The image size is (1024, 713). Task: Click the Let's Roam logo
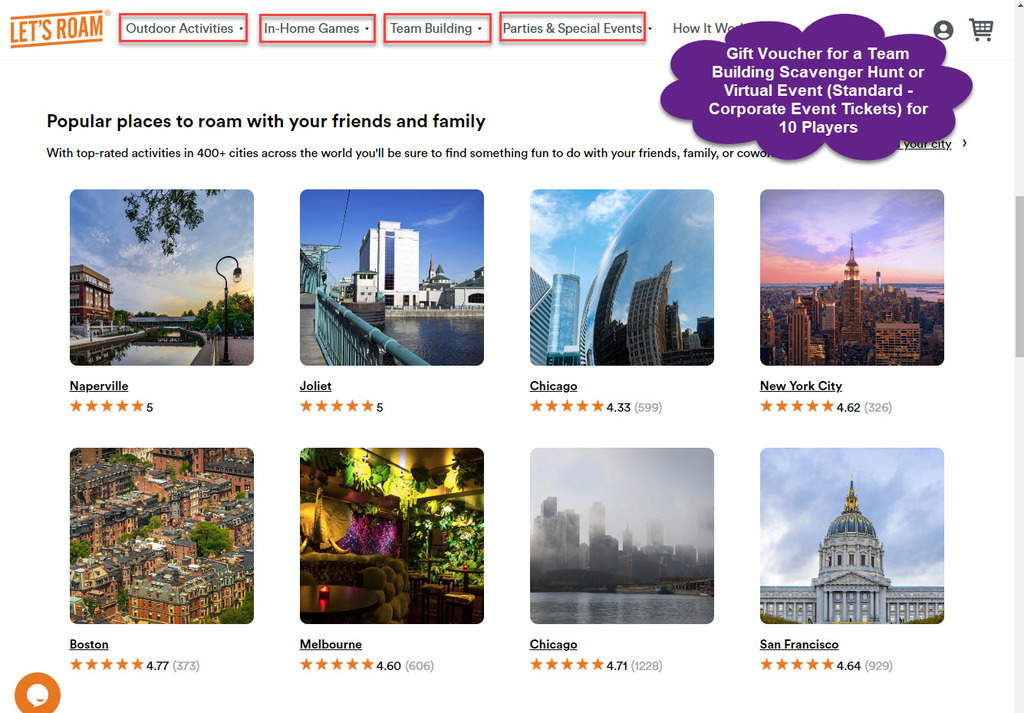57,29
